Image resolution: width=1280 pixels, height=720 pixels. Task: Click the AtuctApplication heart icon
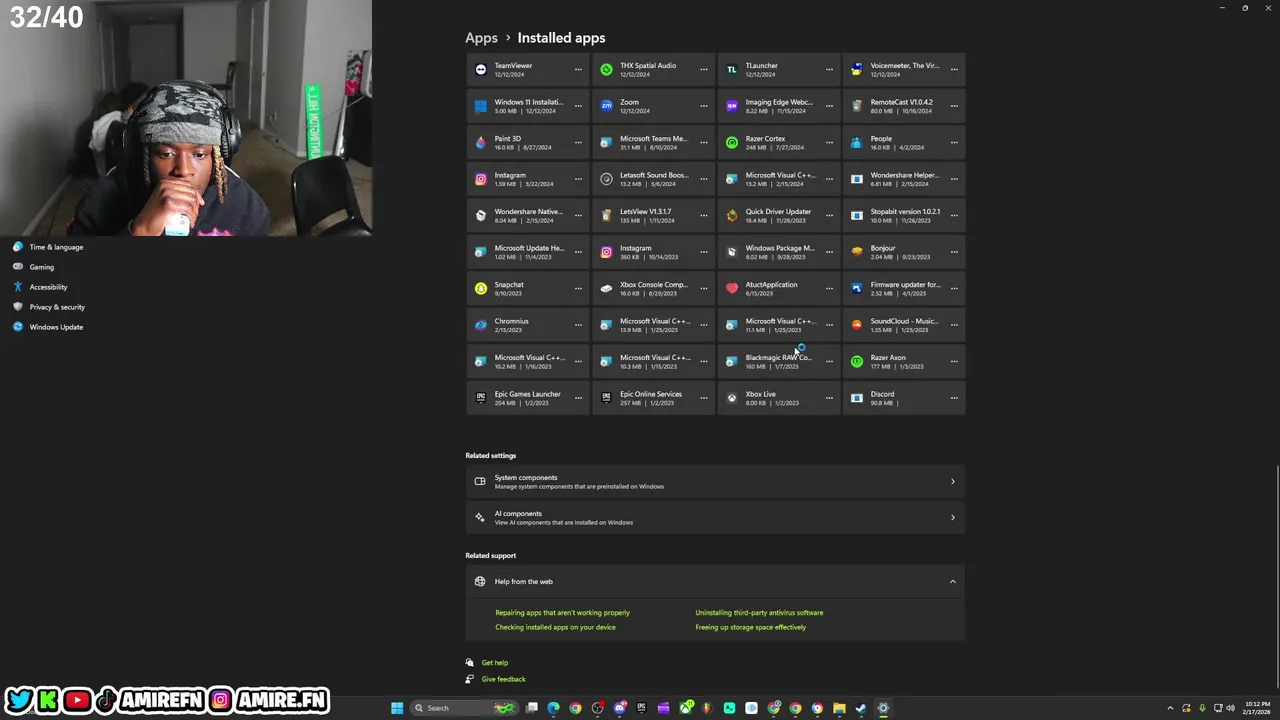point(732,289)
